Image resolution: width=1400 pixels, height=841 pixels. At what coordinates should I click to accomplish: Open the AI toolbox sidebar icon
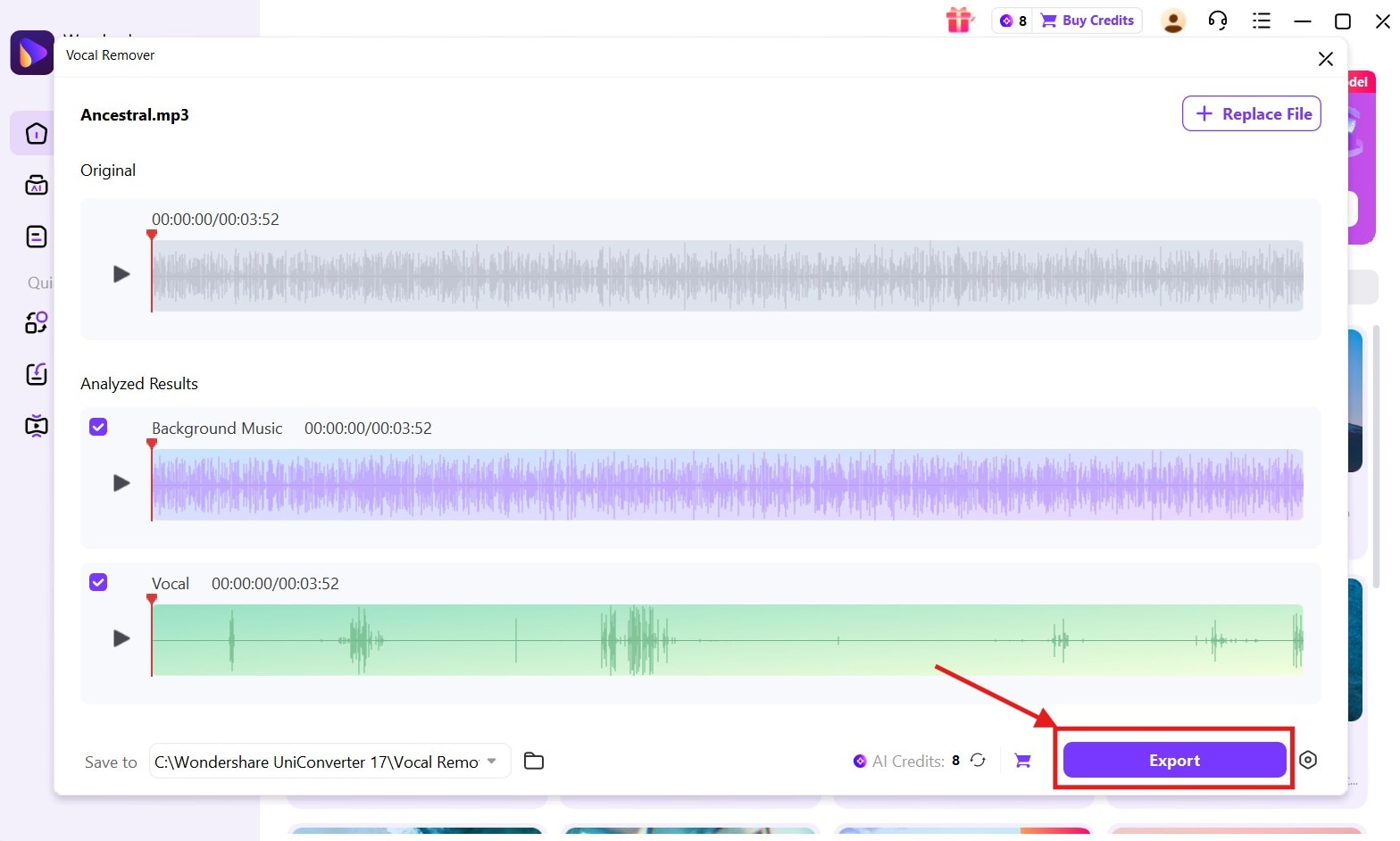coord(37,185)
